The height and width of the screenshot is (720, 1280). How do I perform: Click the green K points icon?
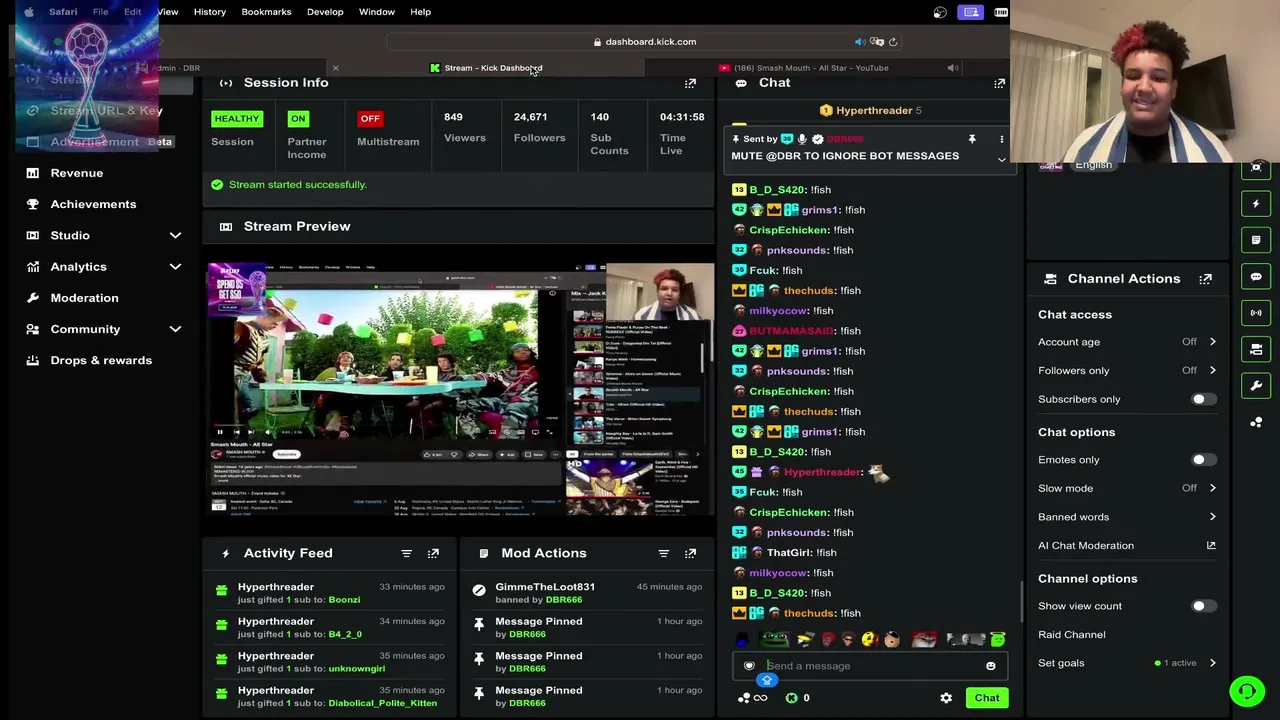(791, 698)
